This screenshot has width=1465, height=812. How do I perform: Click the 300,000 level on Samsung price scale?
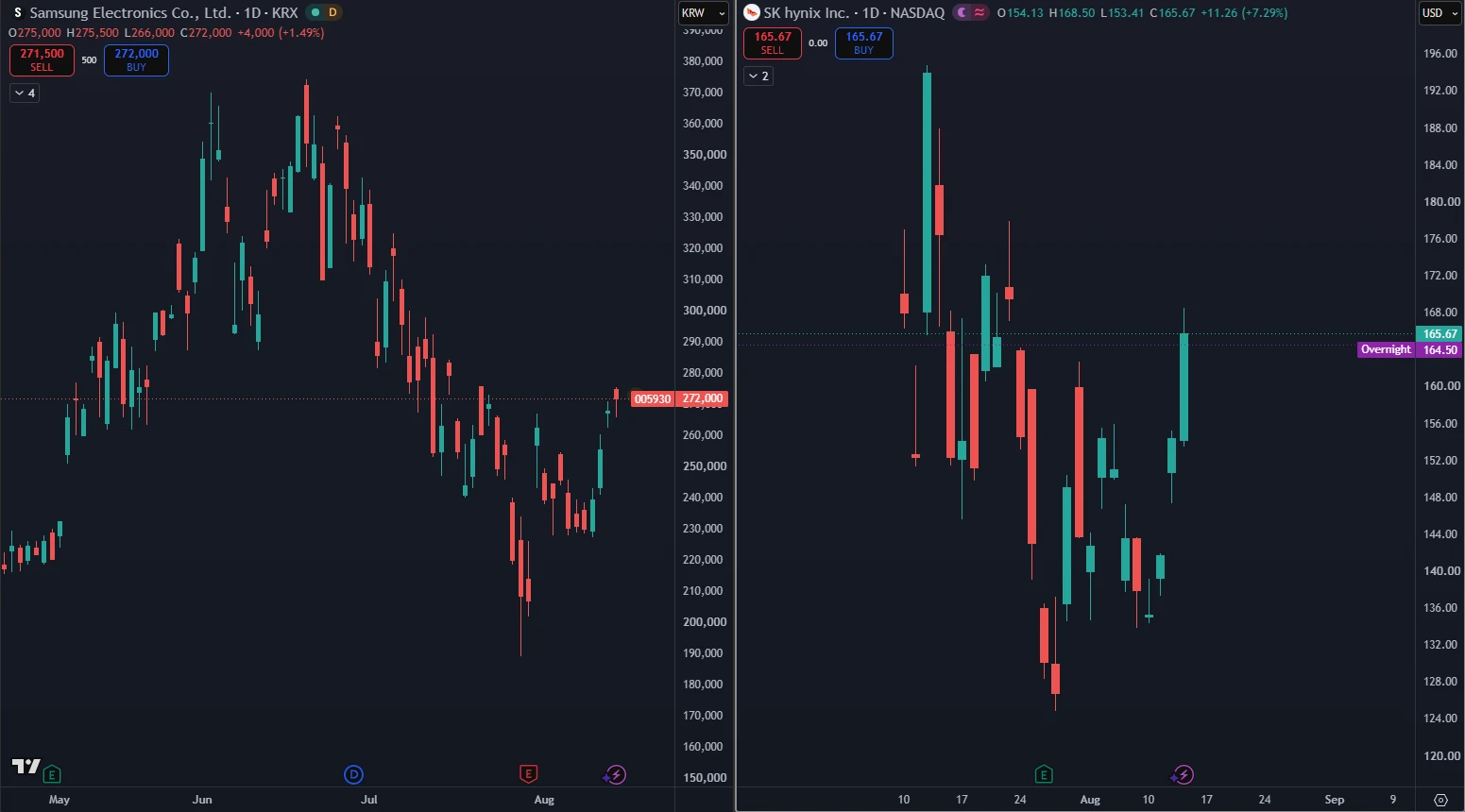point(705,311)
